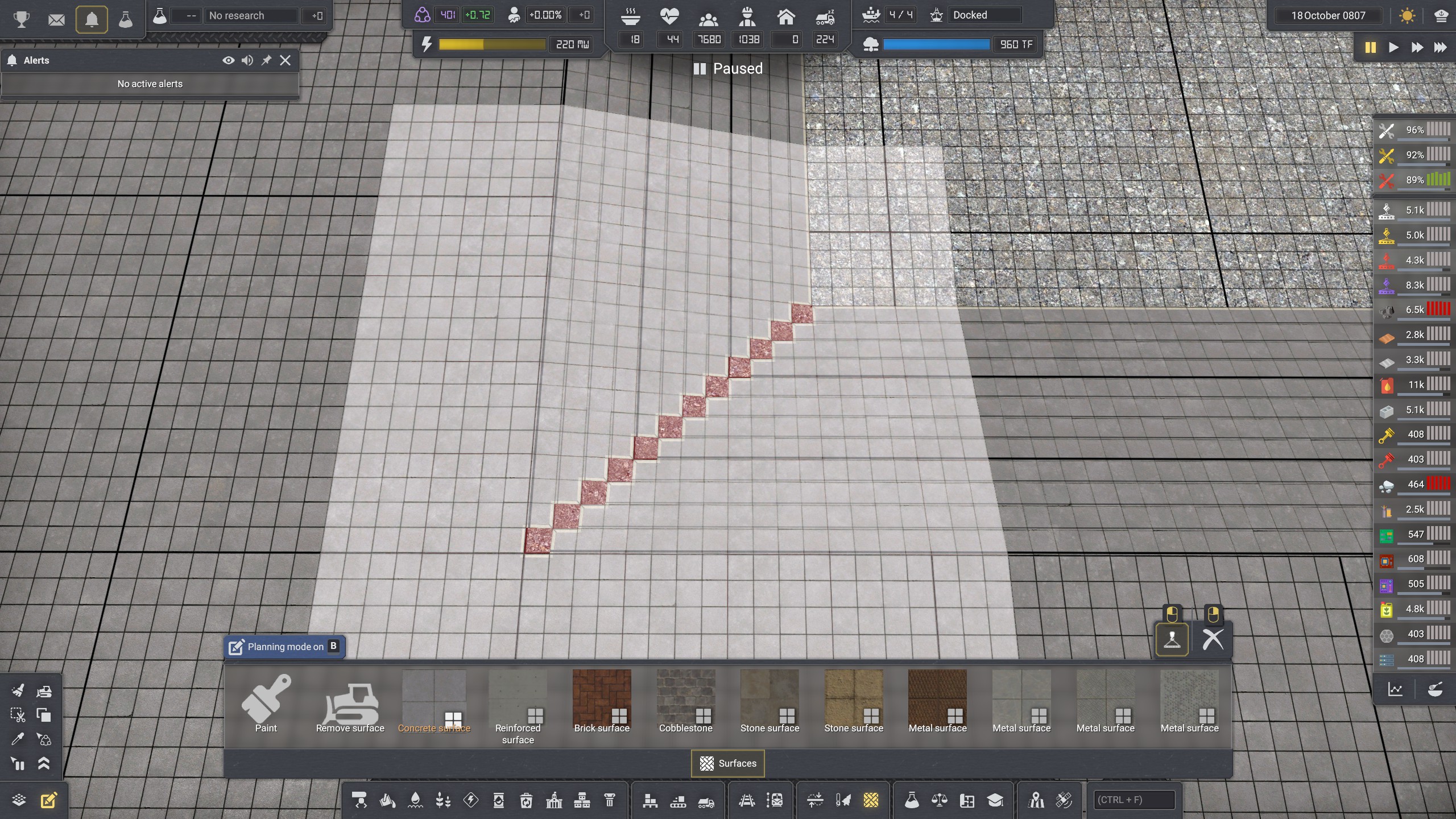Open the water production category

415,800
